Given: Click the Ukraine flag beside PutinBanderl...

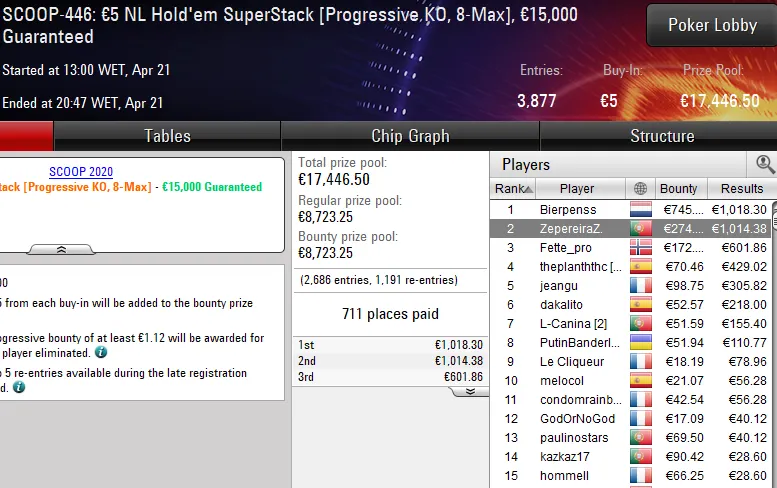Looking at the screenshot, I should click(640, 343).
